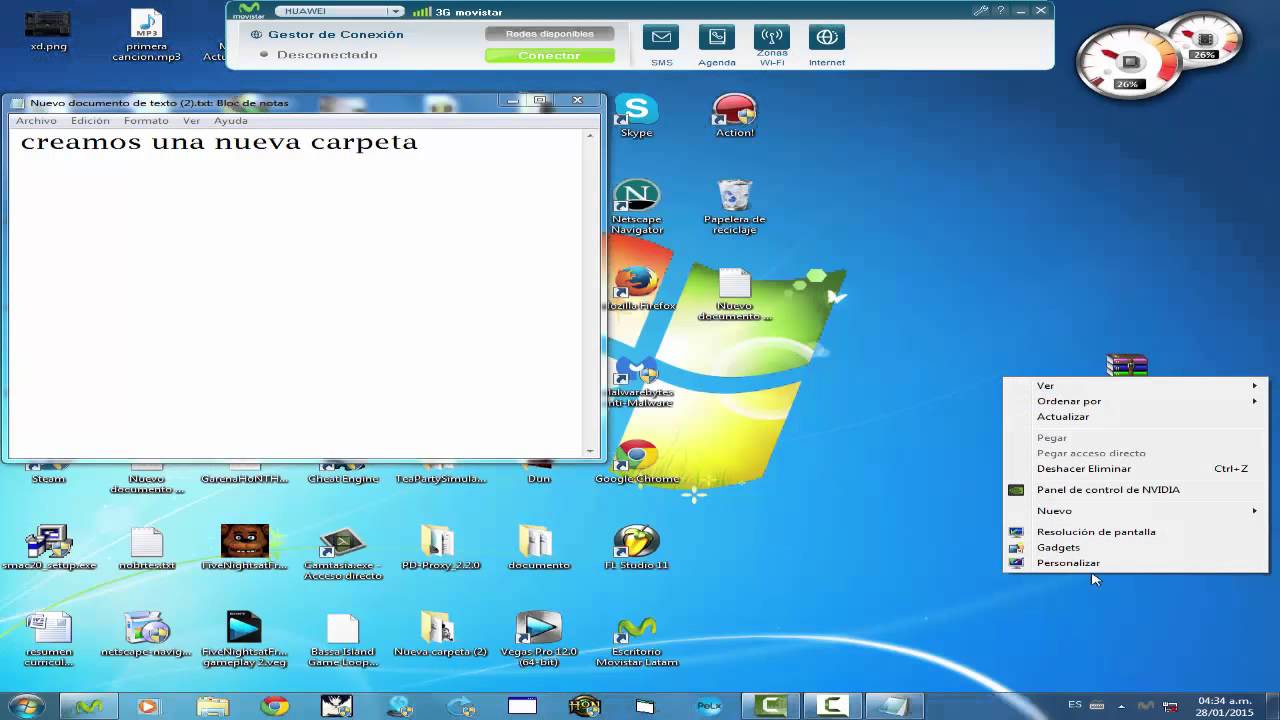
Task: Open the HoN game taskbar icon
Action: 584,706
